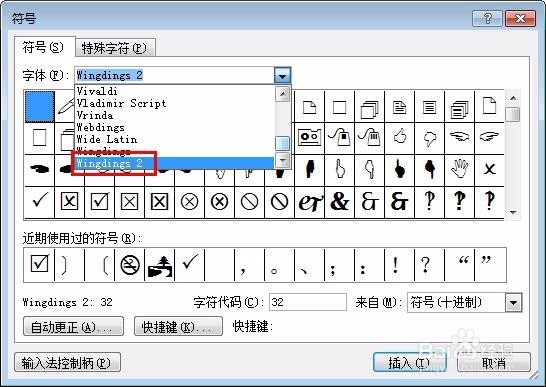Choose Wide Latin in the font list
546x387 pixels.
click(174, 139)
